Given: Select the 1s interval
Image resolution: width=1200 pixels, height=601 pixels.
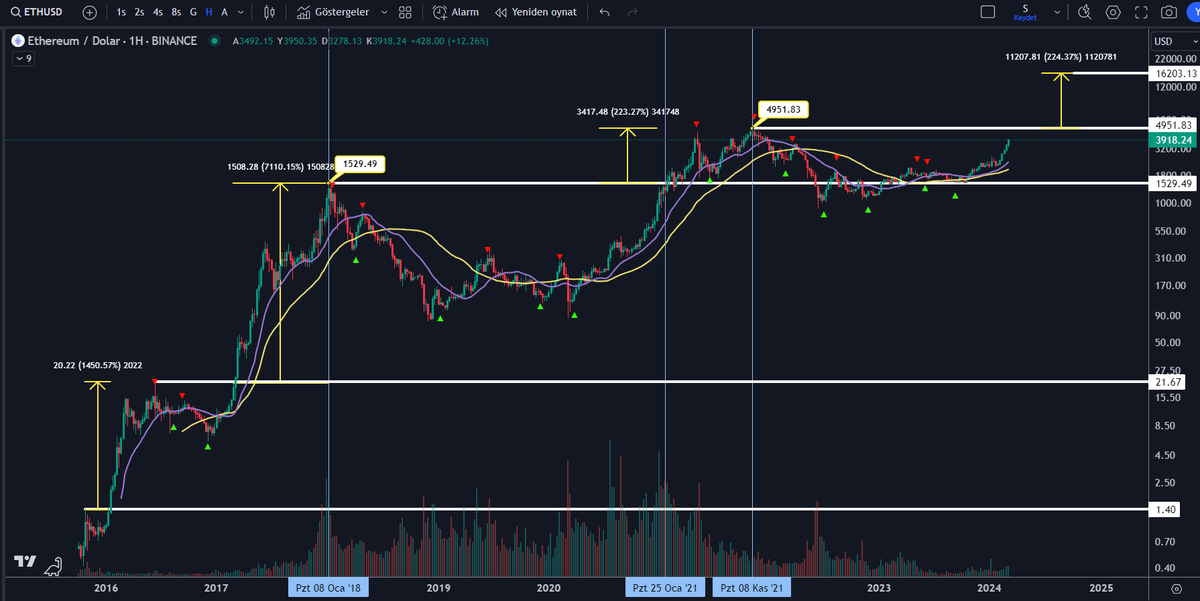Looking at the screenshot, I should (x=121, y=12).
